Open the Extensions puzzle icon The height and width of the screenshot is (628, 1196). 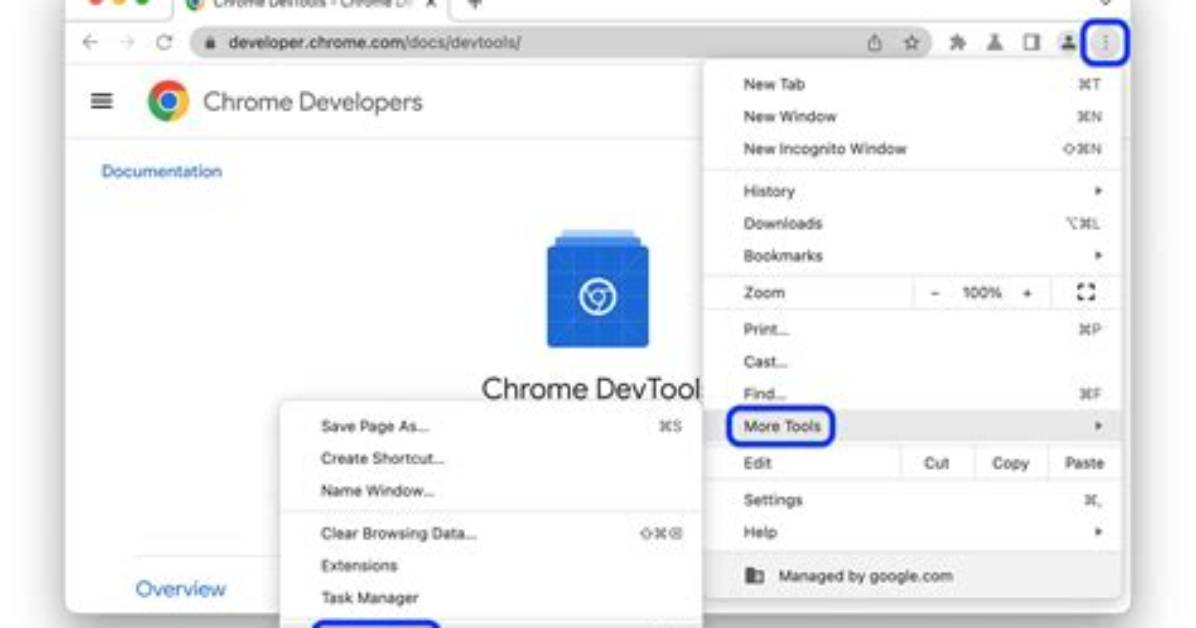957,43
